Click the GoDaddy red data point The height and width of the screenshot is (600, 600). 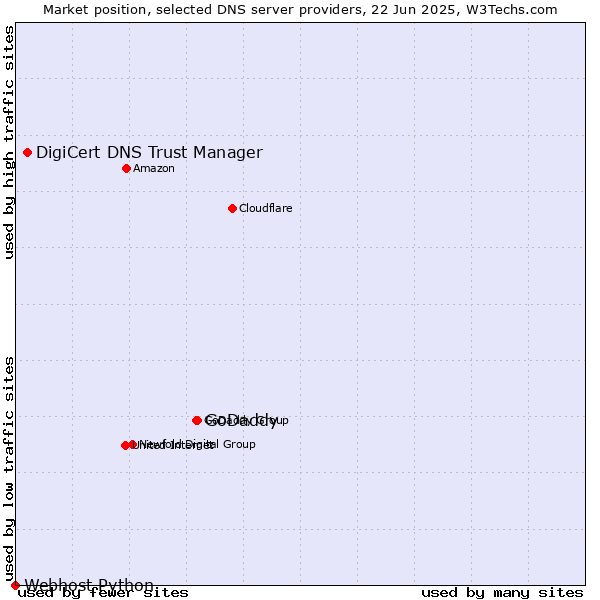coord(197,421)
